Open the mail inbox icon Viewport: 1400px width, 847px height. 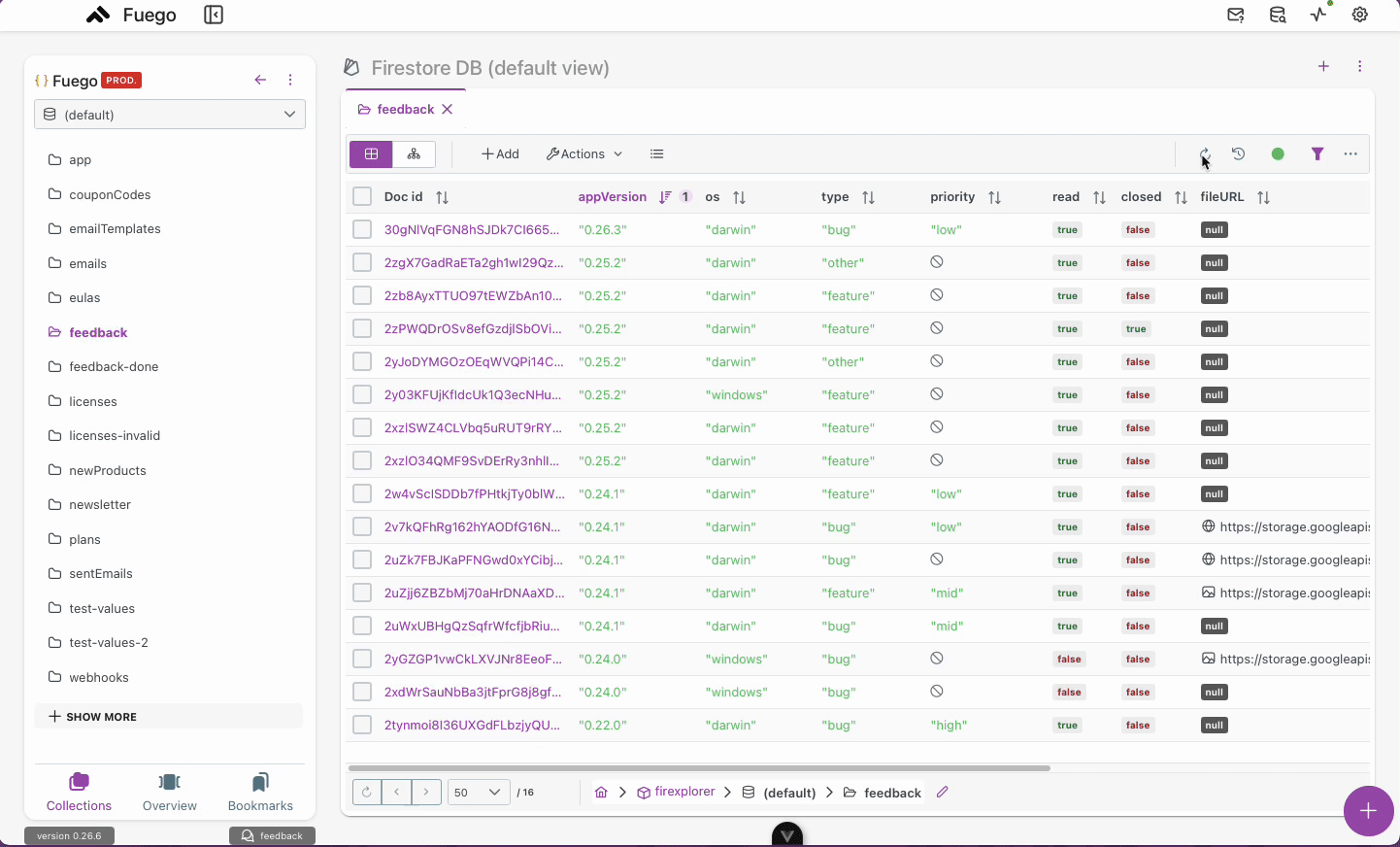pyautogui.click(x=1236, y=15)
